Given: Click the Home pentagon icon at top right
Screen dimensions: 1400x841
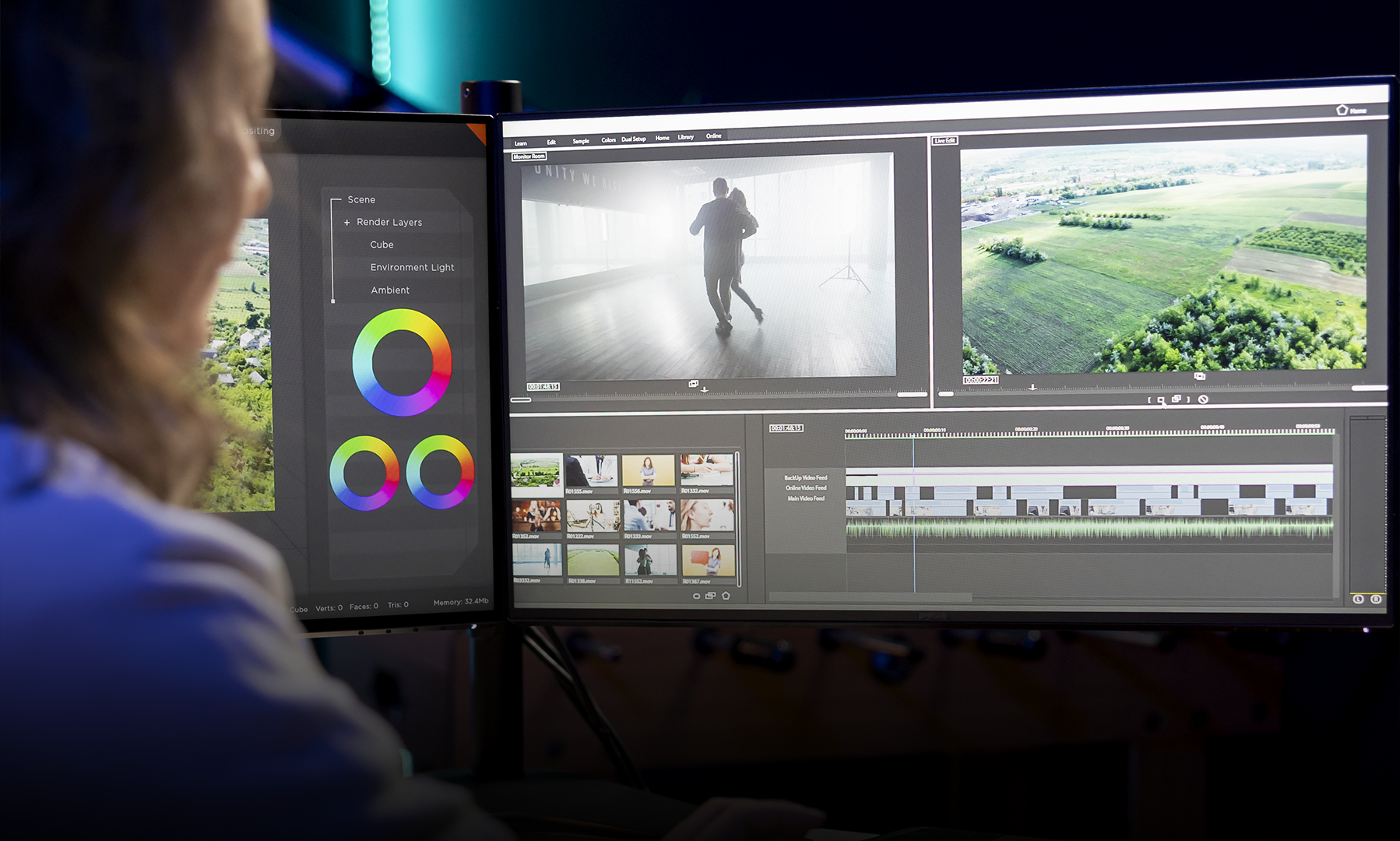Looking at the screenshot, I should tap(1342, 110).
